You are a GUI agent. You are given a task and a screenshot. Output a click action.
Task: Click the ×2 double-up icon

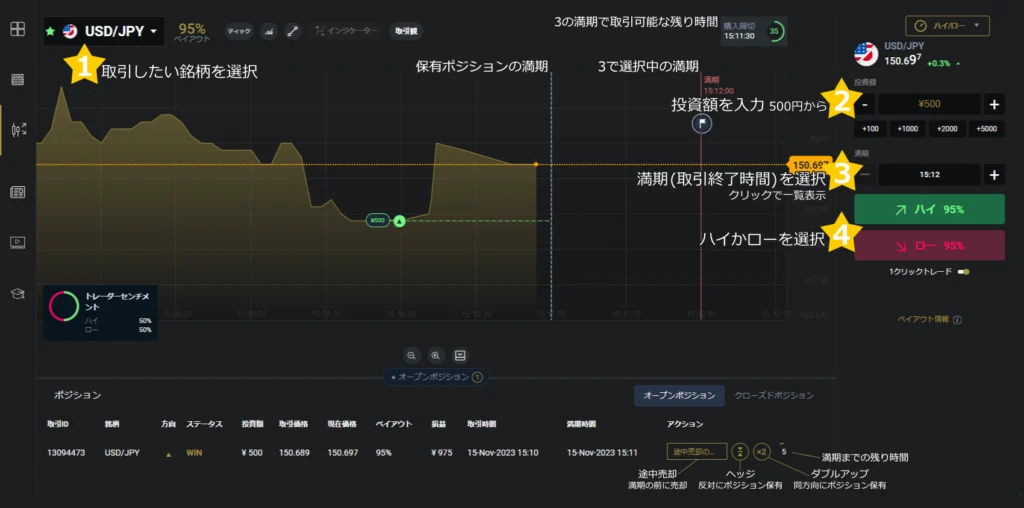[761, 451]
